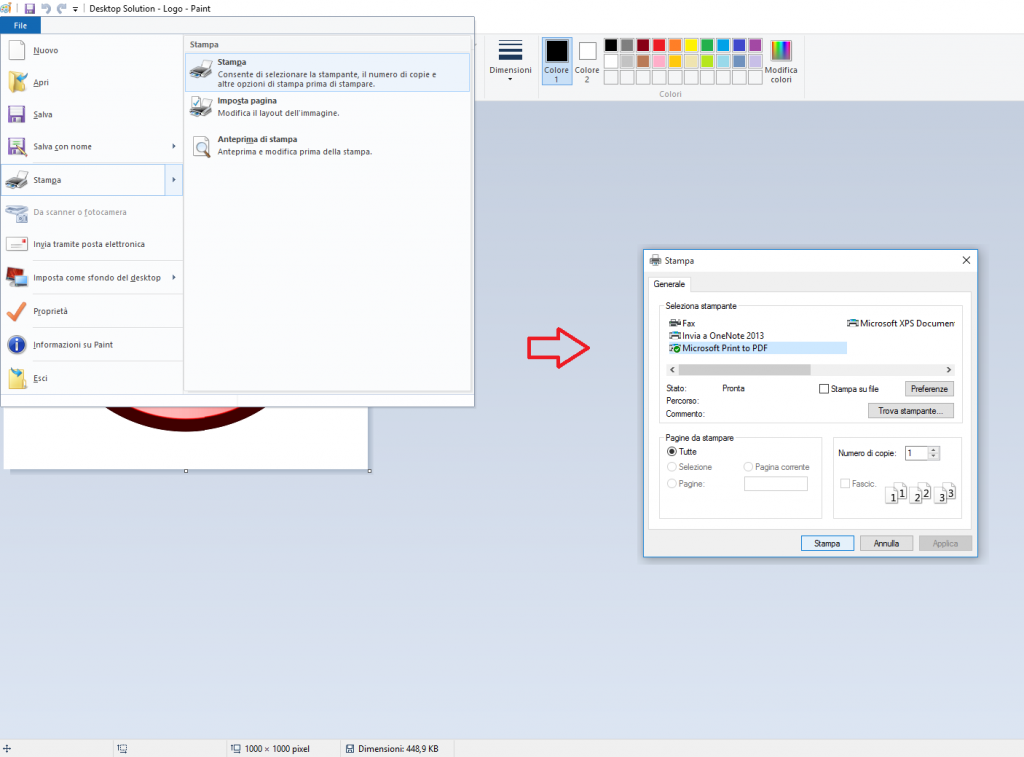Image resolution: width=1024 pixels, height=757 pixels.
Task: Select the Tutte radio button
Action: tap(671, 451)
